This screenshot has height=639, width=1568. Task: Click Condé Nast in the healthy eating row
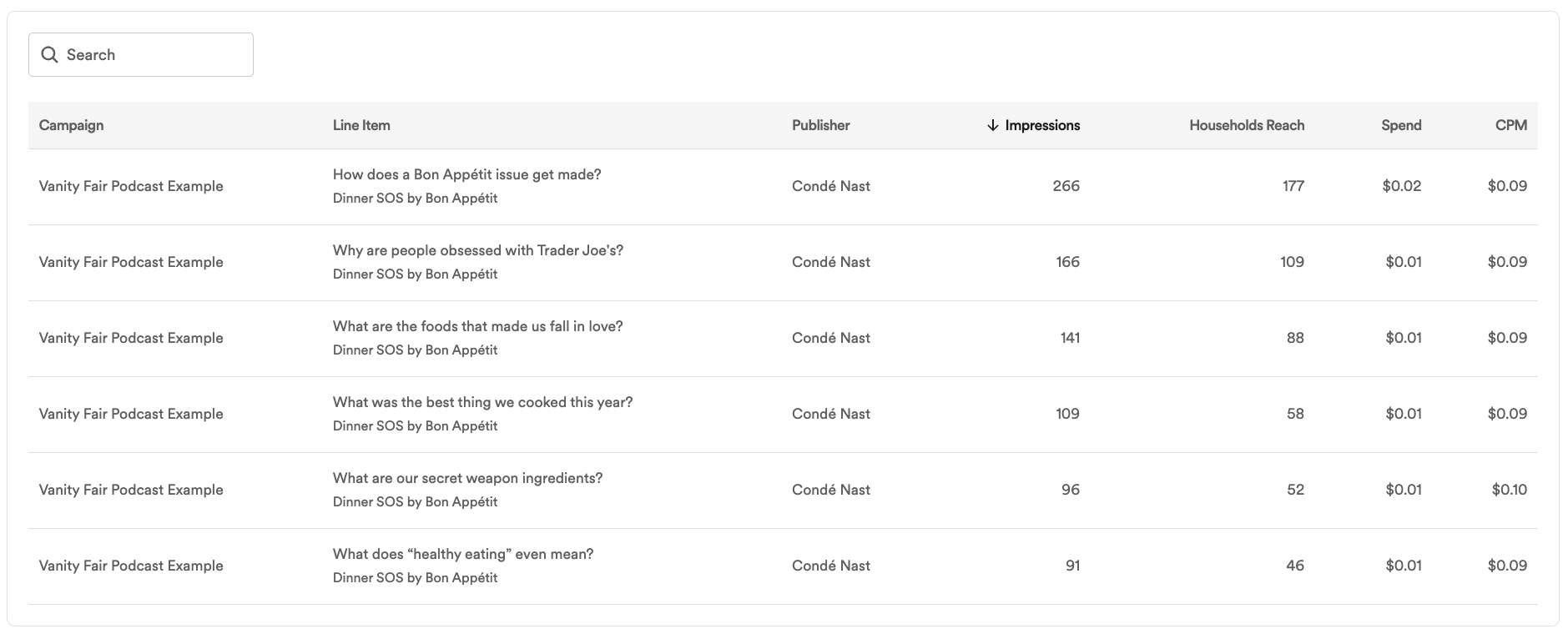pos(831,566)
